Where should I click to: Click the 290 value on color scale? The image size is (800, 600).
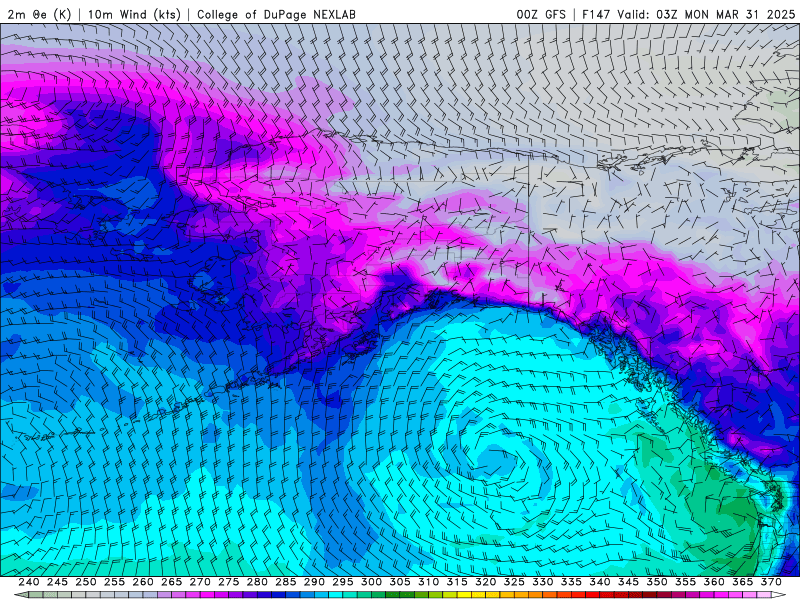click(x=314, y=582)
